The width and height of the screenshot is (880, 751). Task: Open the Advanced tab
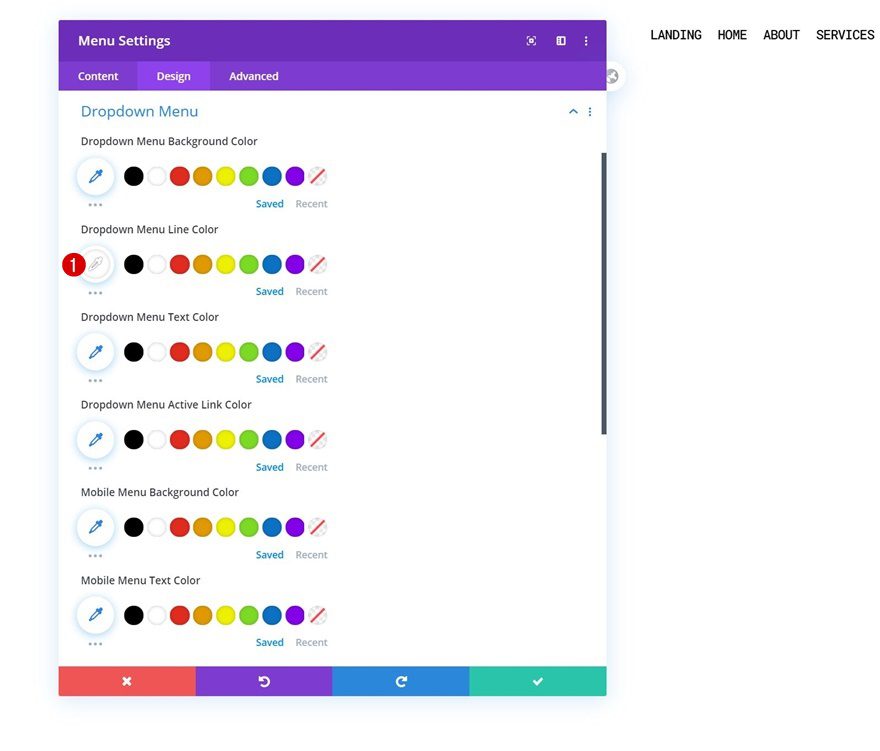tap(253, 76)
